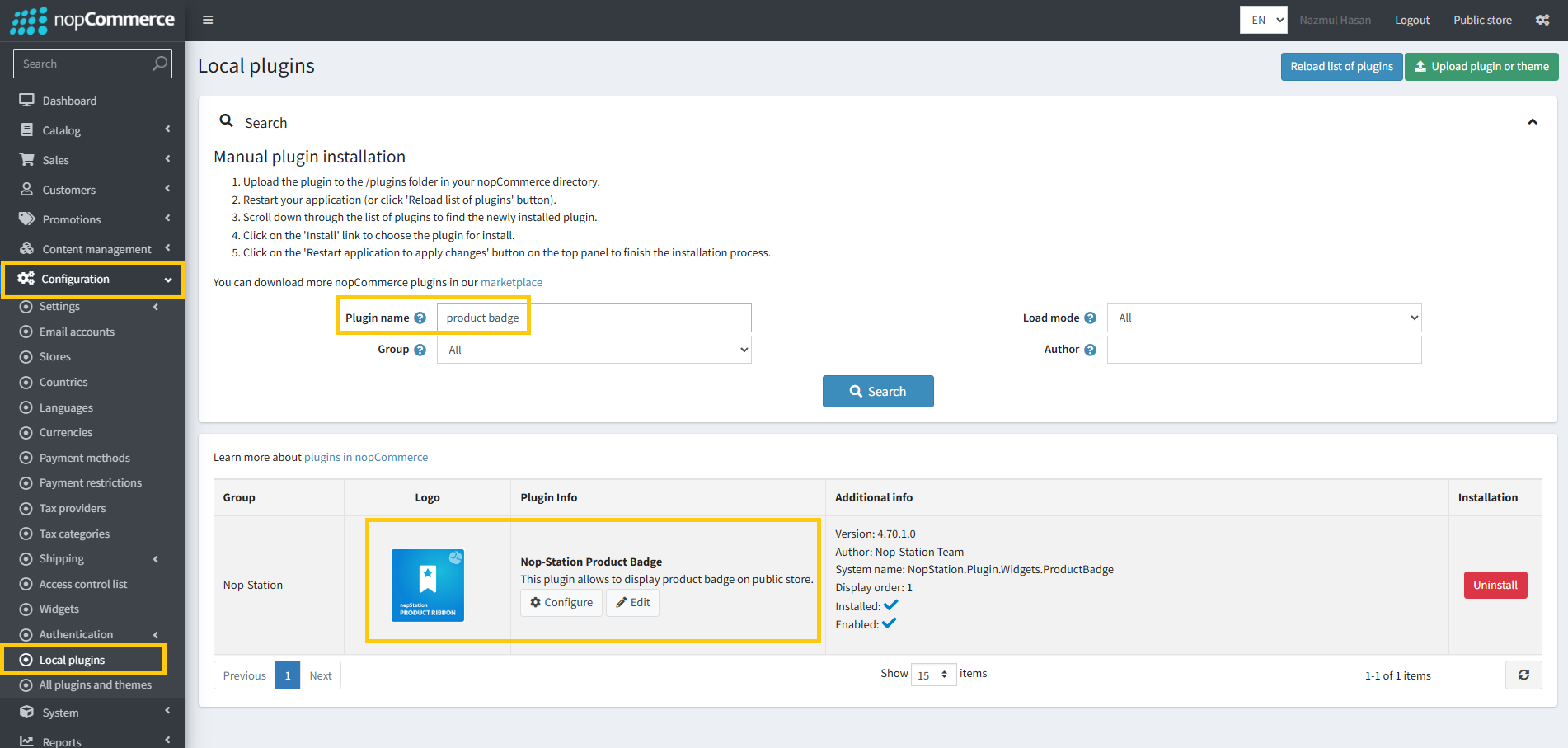Click the Author help question icon
Viewport: 1568px width, 748px height.
pos(1090,350)
